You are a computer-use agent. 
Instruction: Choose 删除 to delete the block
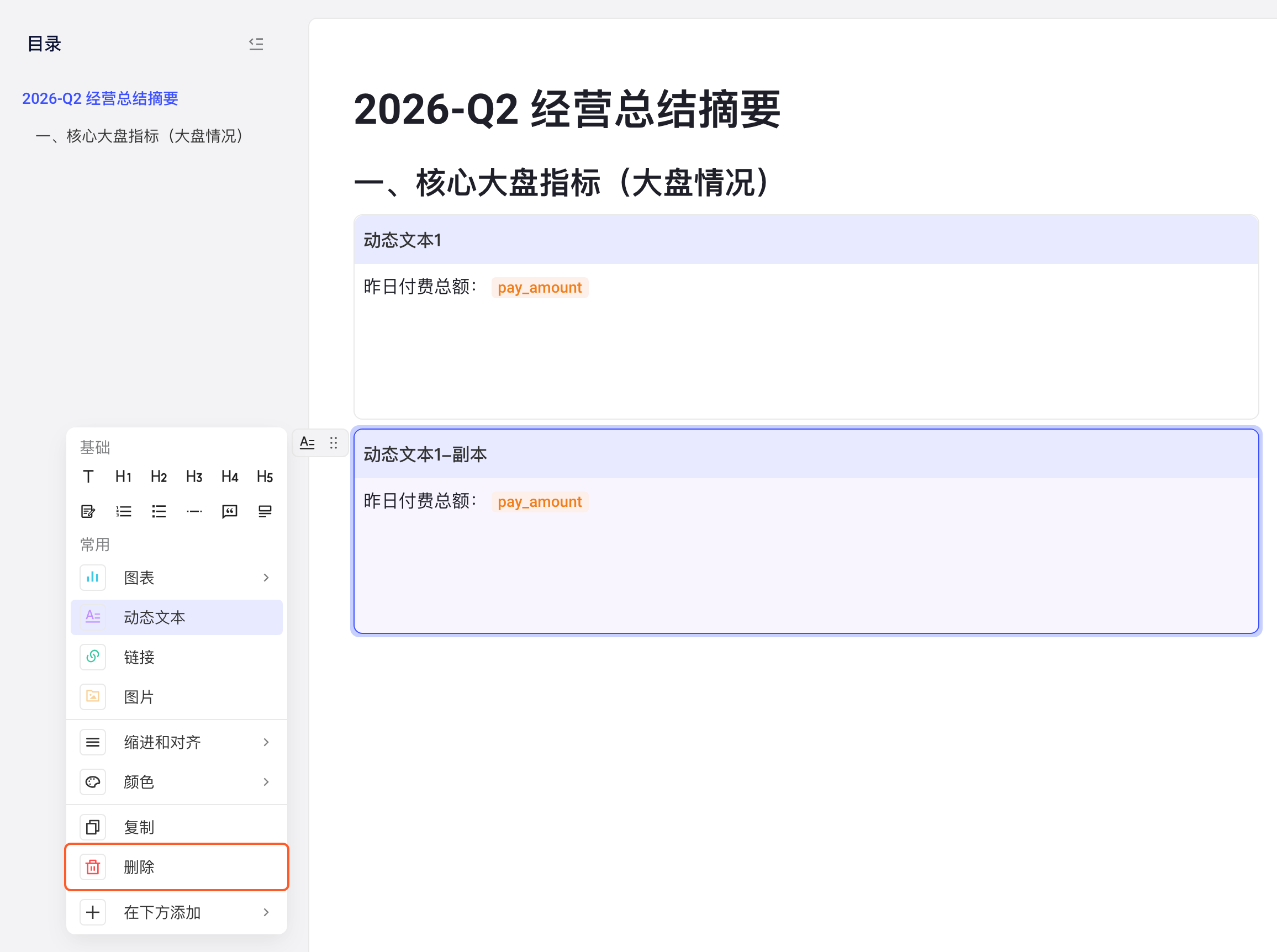(176, 867)
